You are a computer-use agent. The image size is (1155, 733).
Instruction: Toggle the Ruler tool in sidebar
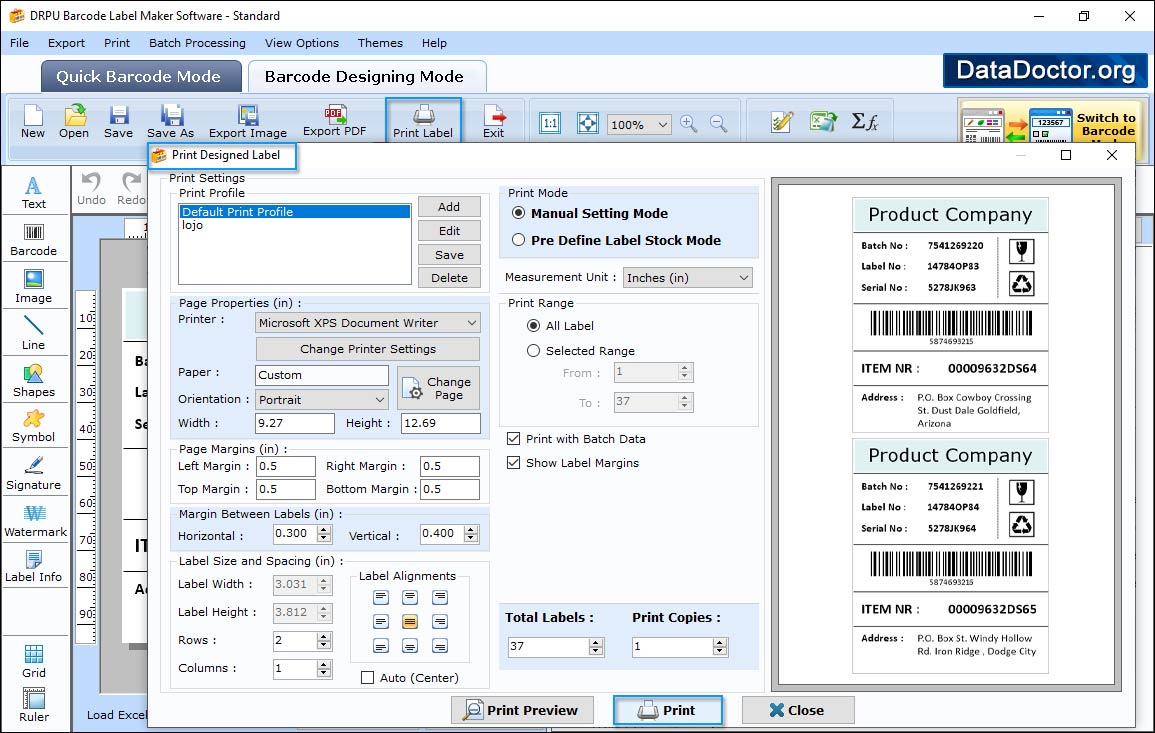click(x=34, y=705)
